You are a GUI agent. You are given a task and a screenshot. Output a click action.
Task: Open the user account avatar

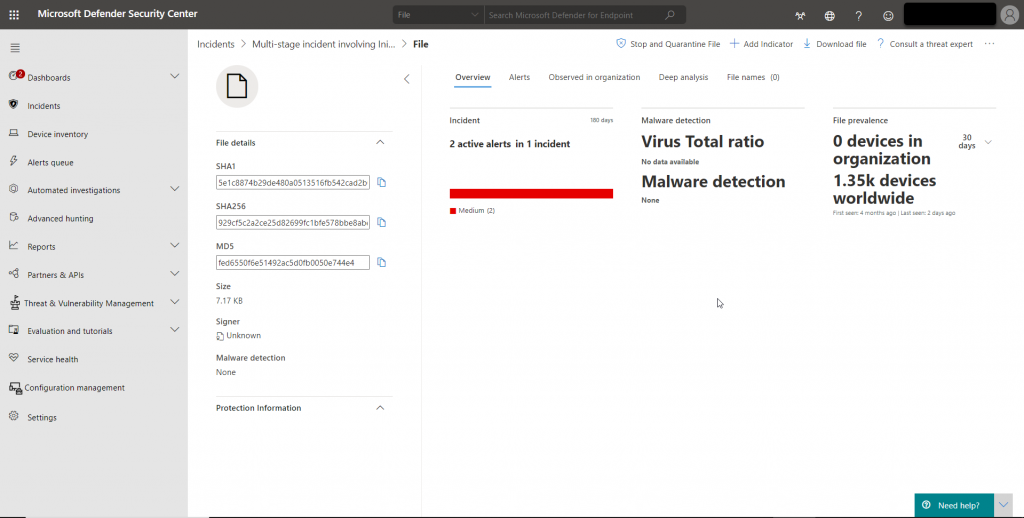(x=1009, y=14)
